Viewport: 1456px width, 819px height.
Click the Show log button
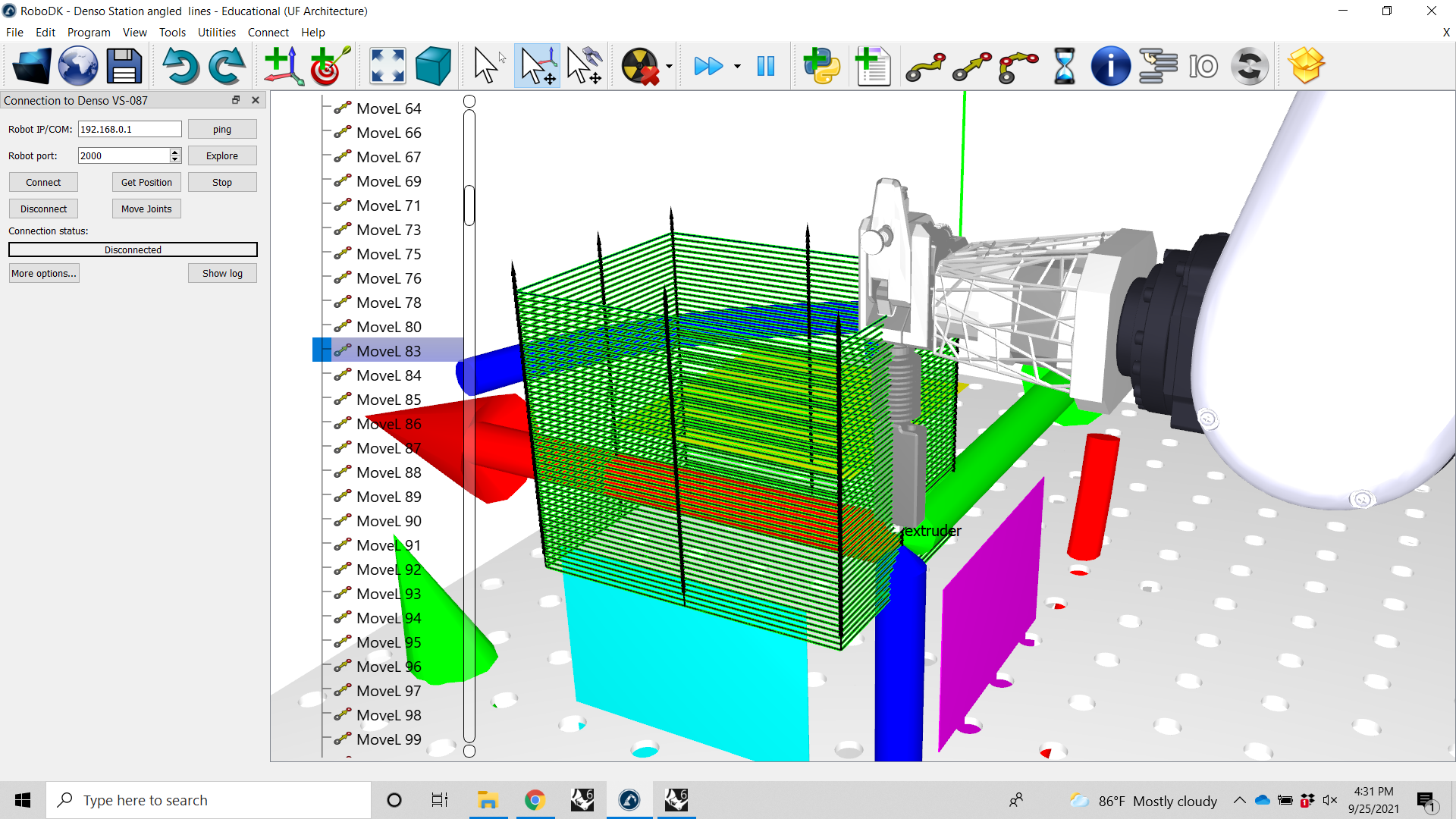[x=222, y=273]
